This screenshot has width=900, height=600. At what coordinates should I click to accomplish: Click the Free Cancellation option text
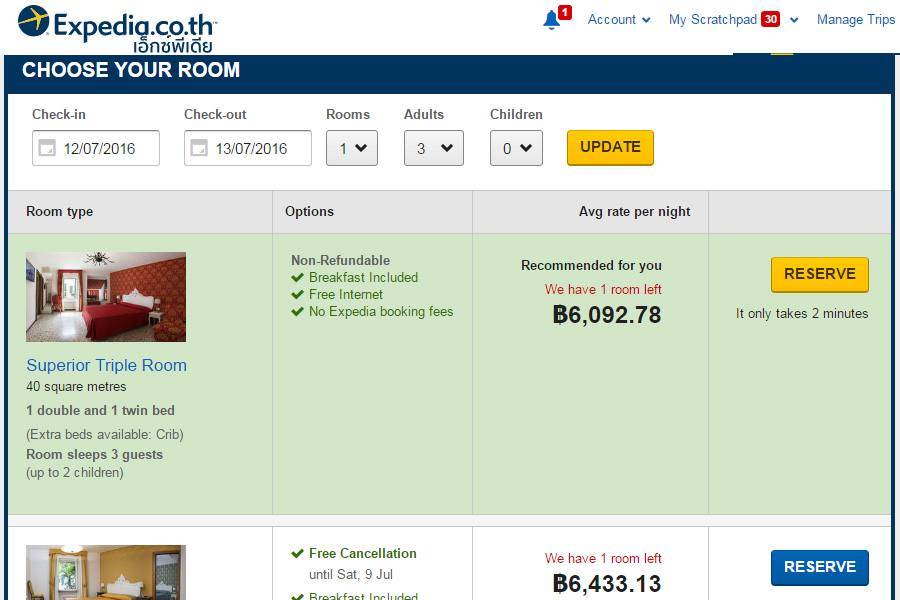coord(362,553)
